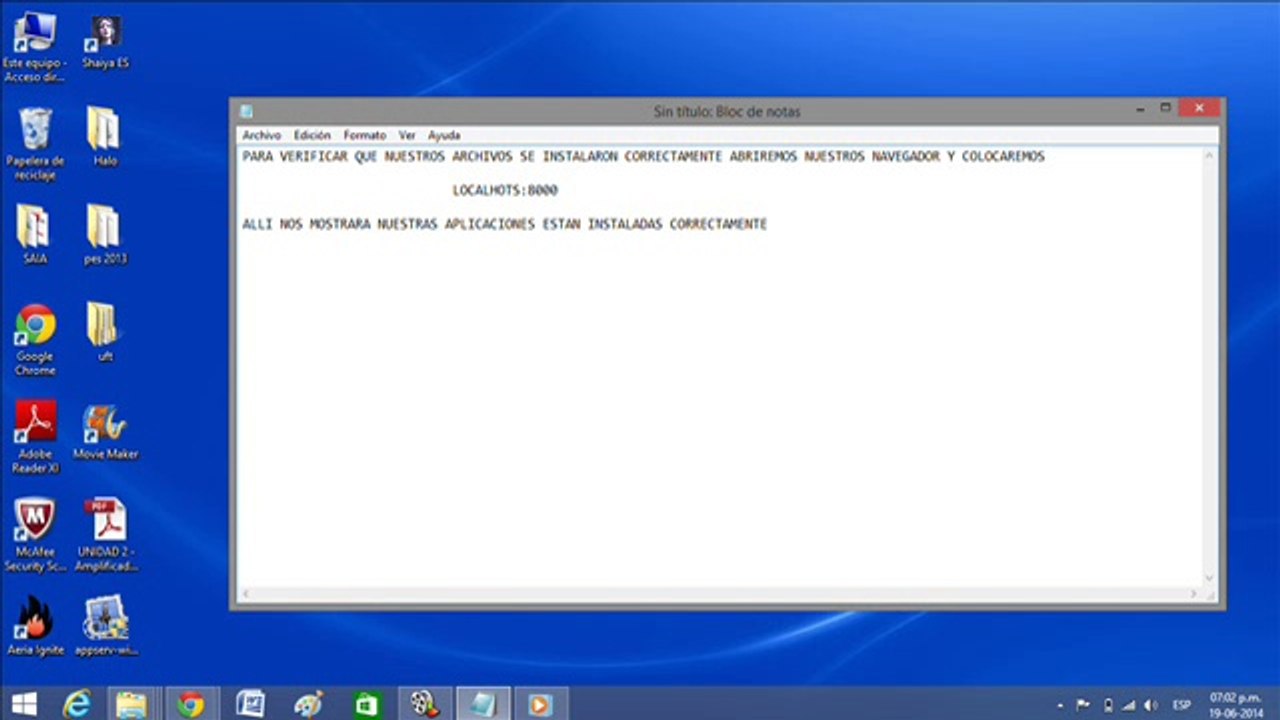Select the Halo folder icon
The width and height of the screenshot is (1280, 720).
[x=104, y=136]
